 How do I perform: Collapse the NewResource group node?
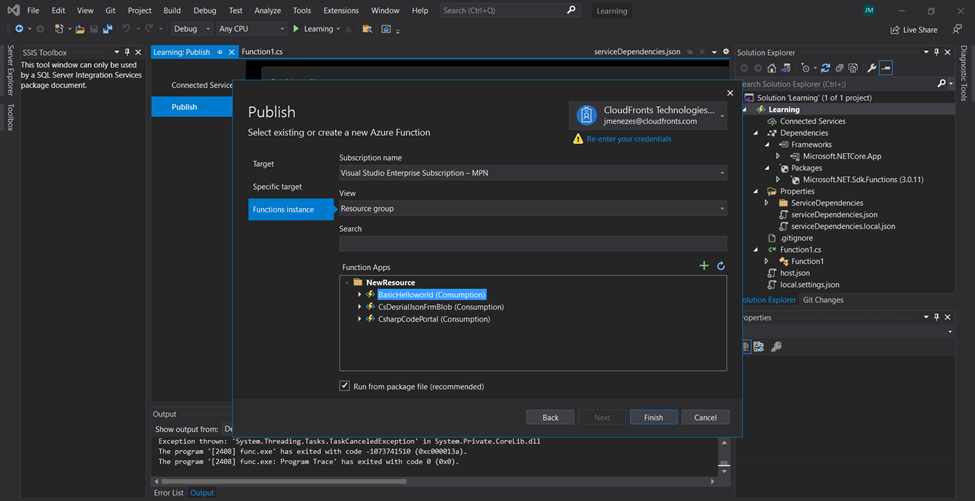tap(346, 282)
